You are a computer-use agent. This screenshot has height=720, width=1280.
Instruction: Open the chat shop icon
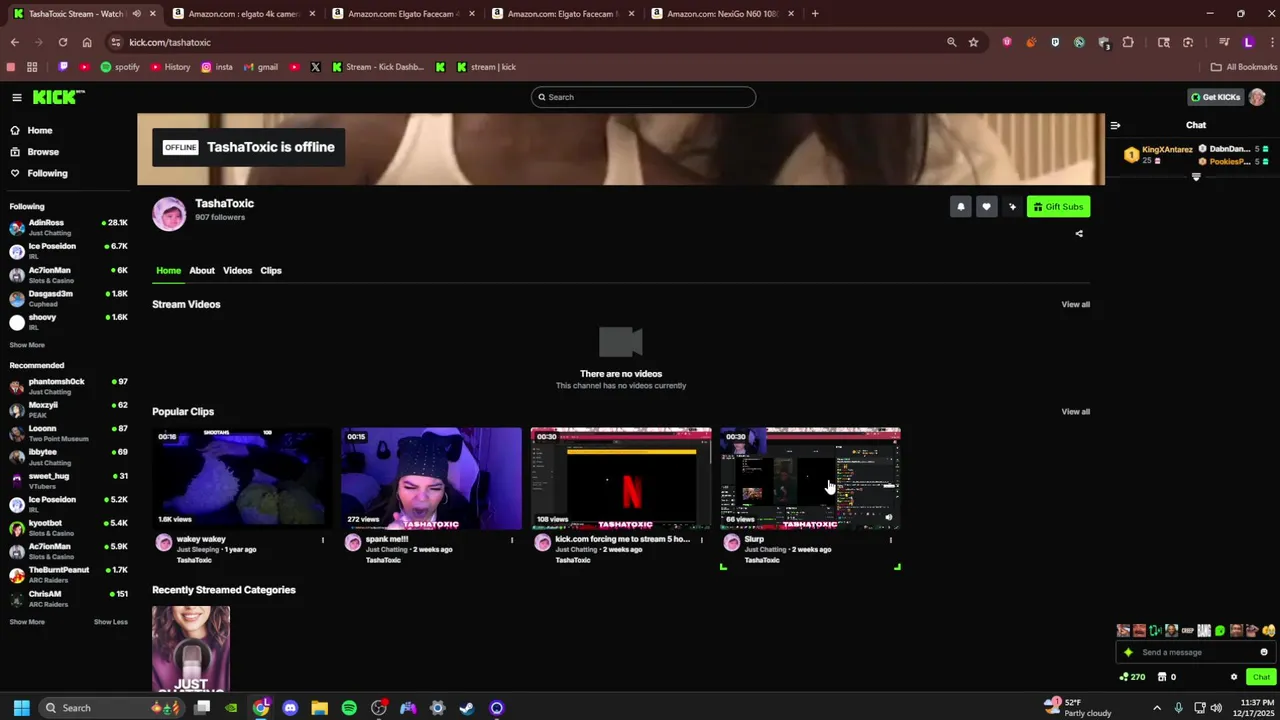(x=1162, y=677)
